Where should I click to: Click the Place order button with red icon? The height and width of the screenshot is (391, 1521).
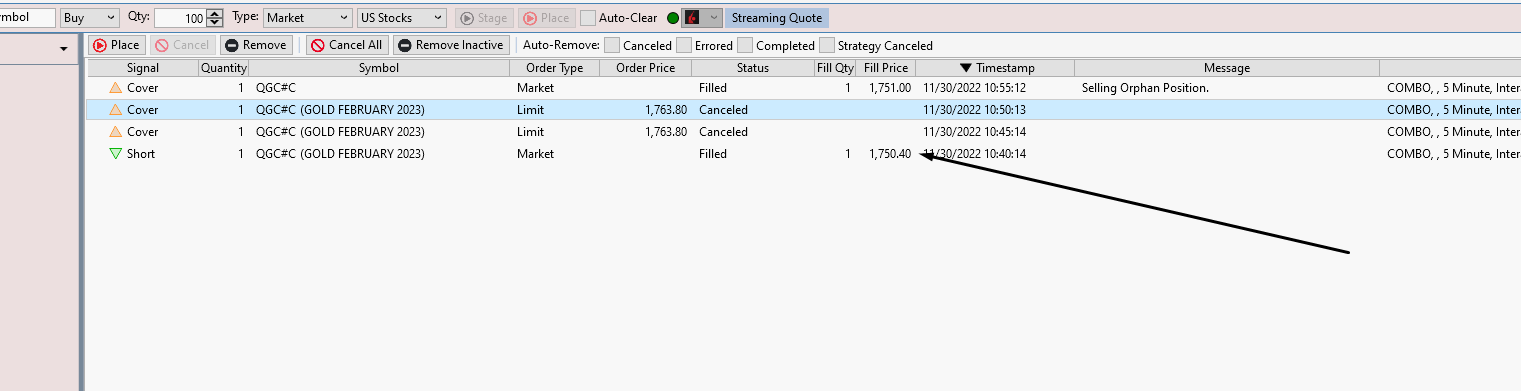pyautogui.click(x=116, y=45)
